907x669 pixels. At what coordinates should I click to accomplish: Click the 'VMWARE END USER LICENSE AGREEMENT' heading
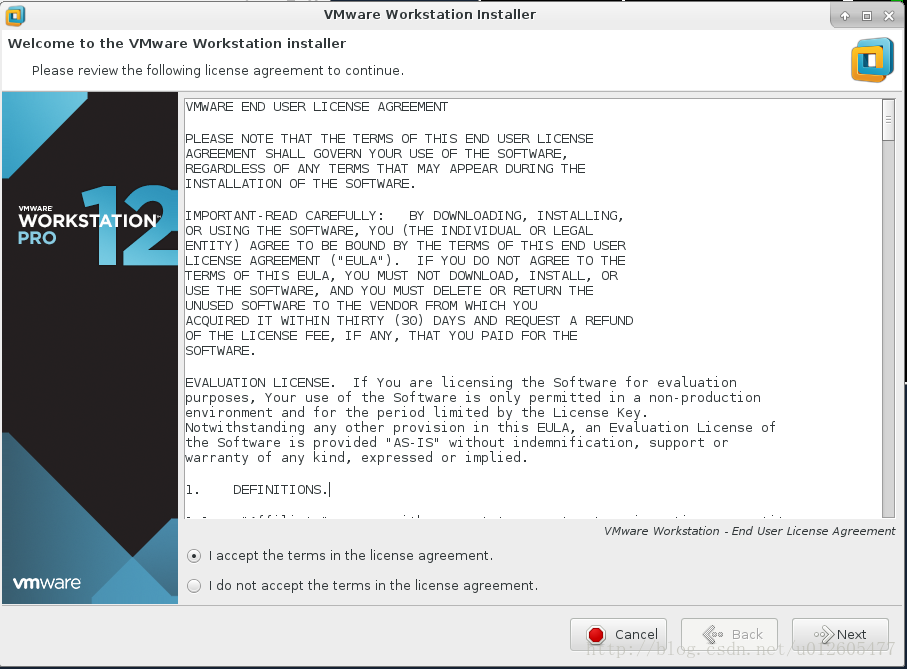pyautogui.click(x=316, y=107)
